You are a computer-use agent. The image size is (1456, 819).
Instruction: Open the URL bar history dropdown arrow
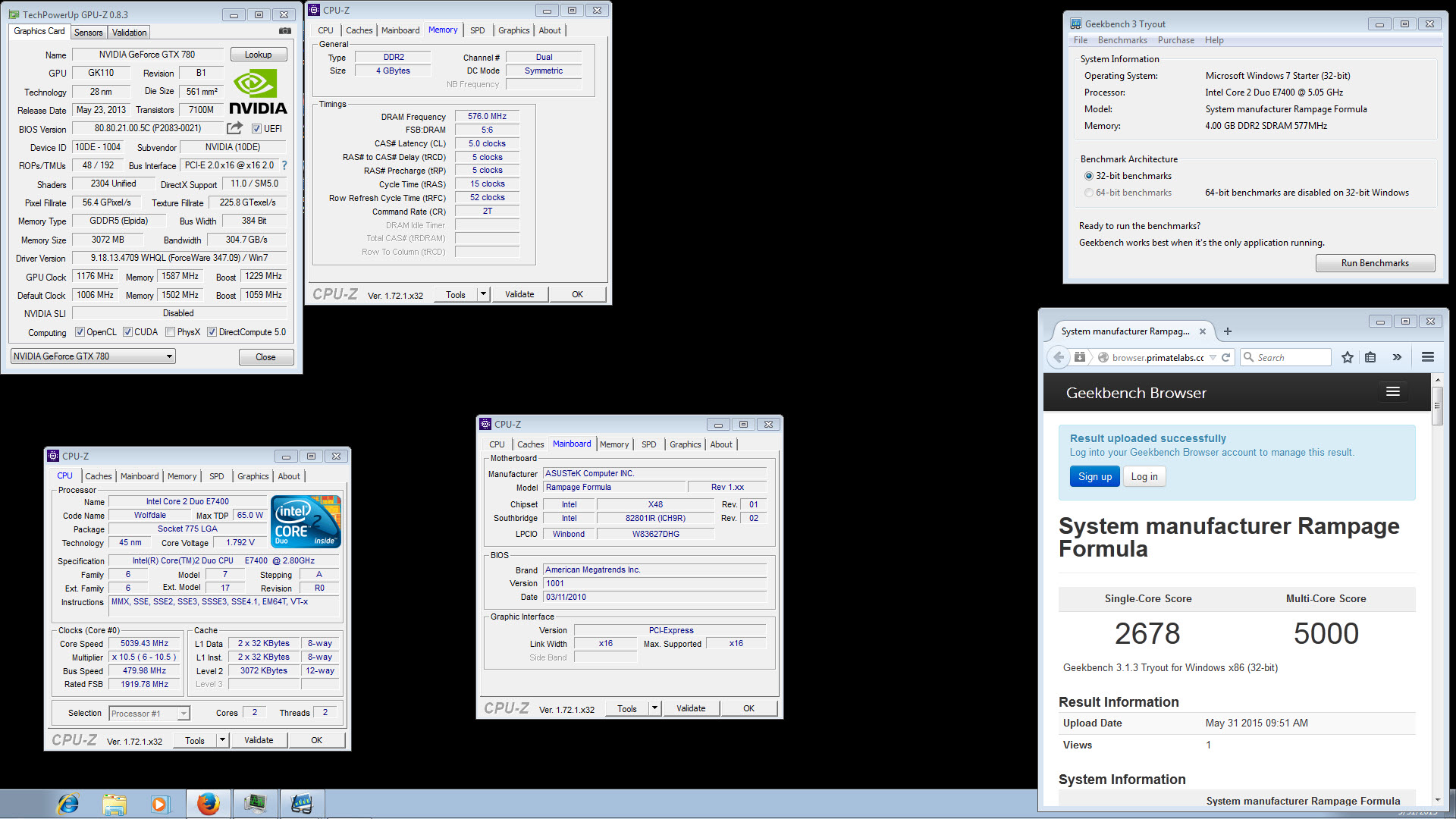(x=1213, y=358)
